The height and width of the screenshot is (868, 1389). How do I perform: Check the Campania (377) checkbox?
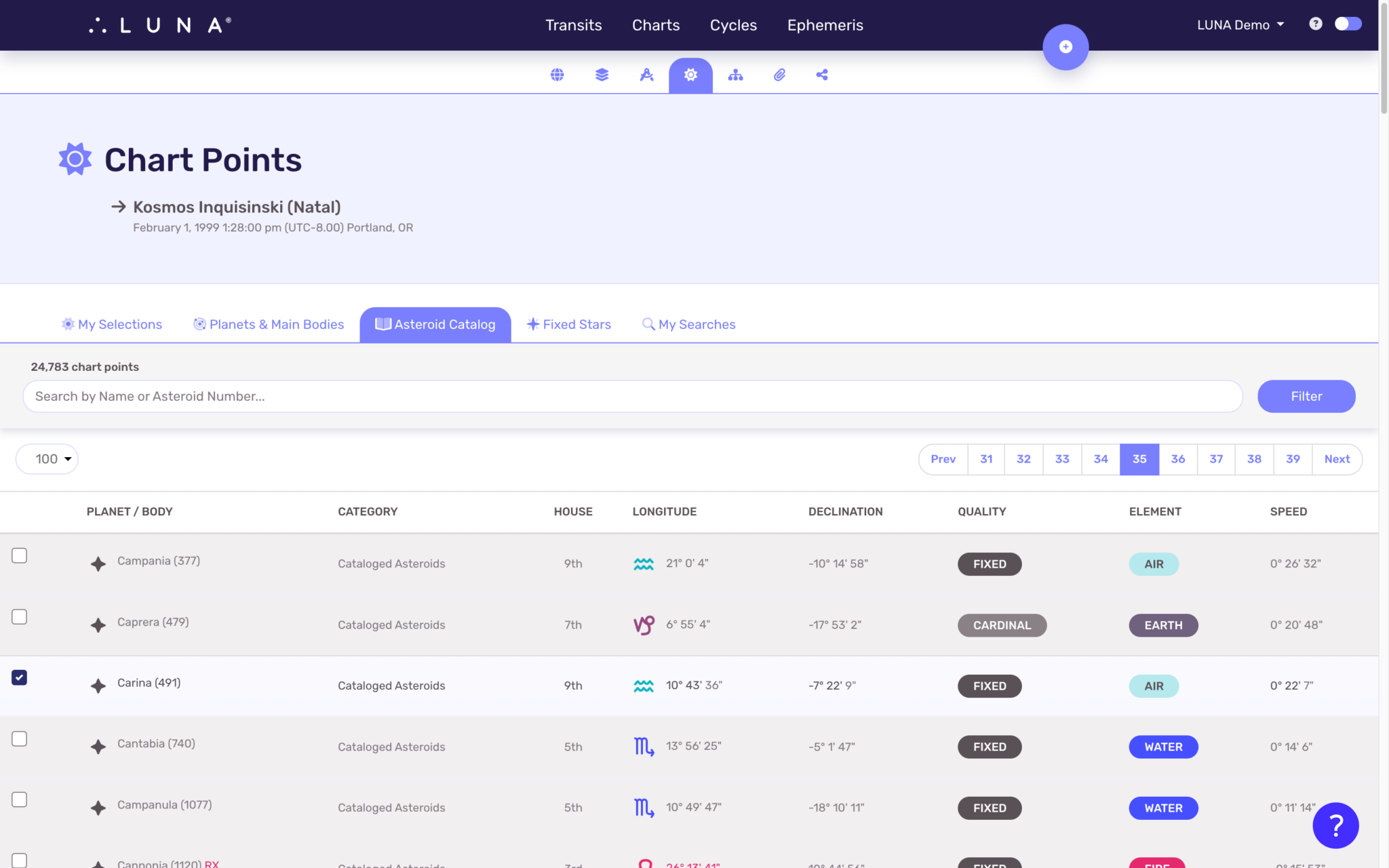coord(20,555)
